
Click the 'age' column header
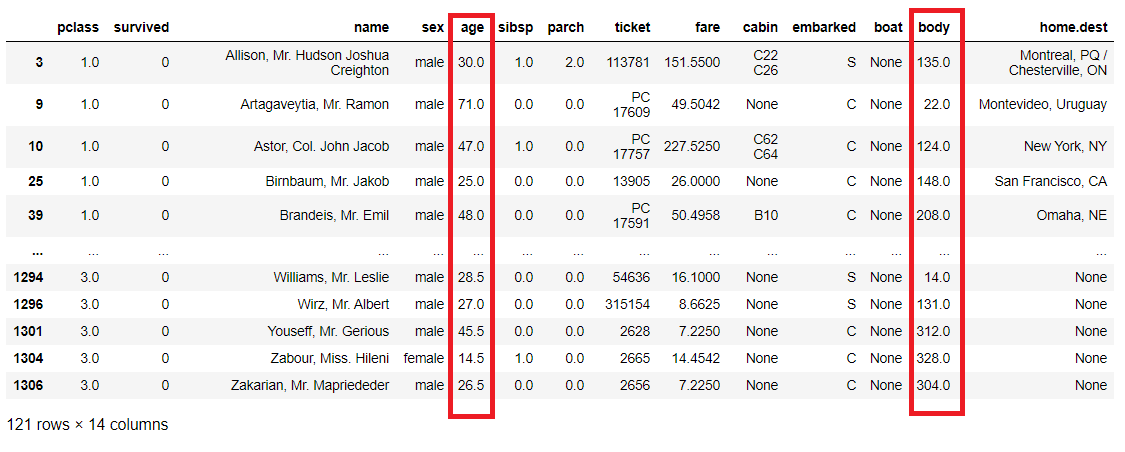pos(472,27)
